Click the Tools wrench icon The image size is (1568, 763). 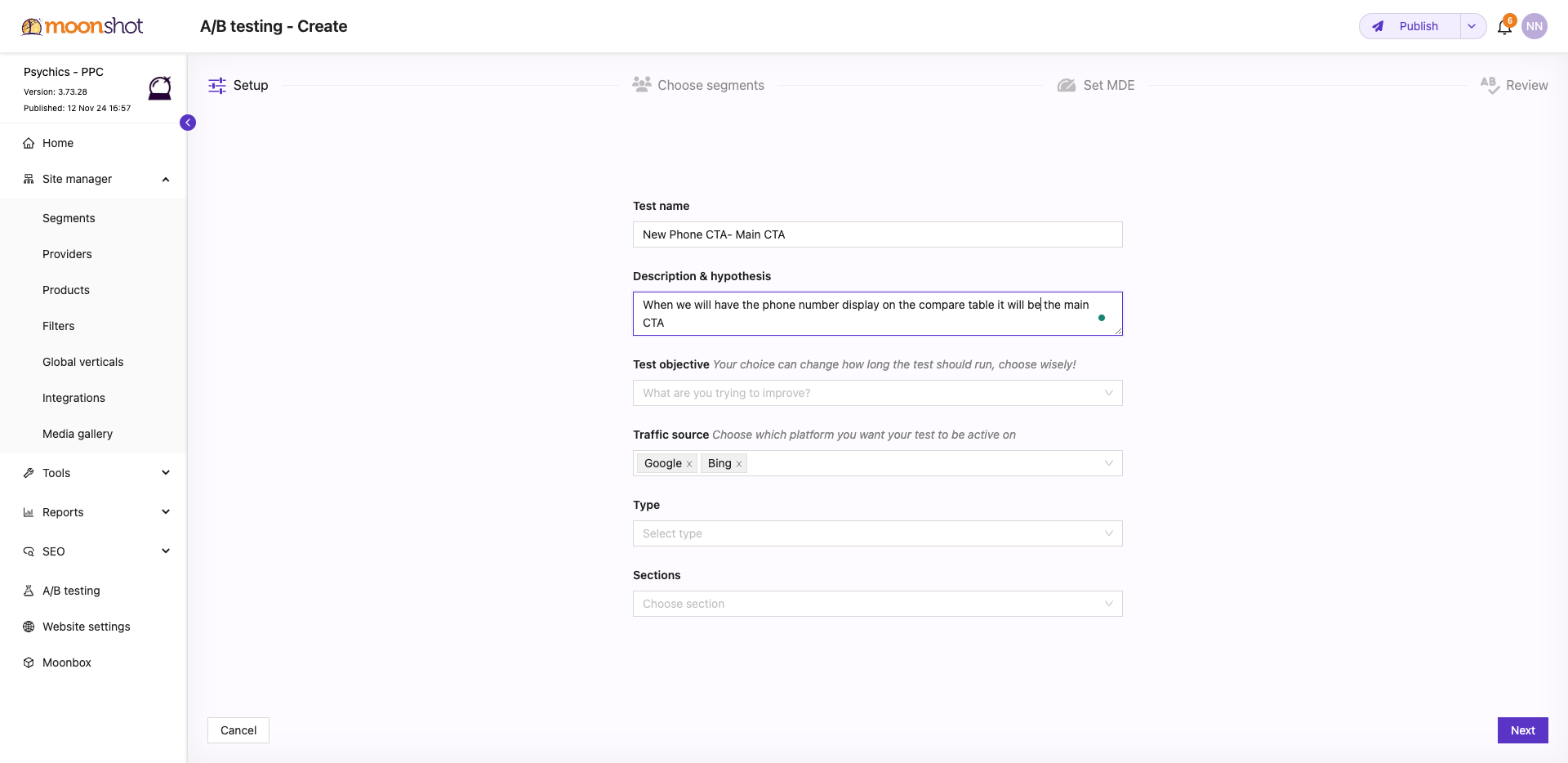(29, 473)
